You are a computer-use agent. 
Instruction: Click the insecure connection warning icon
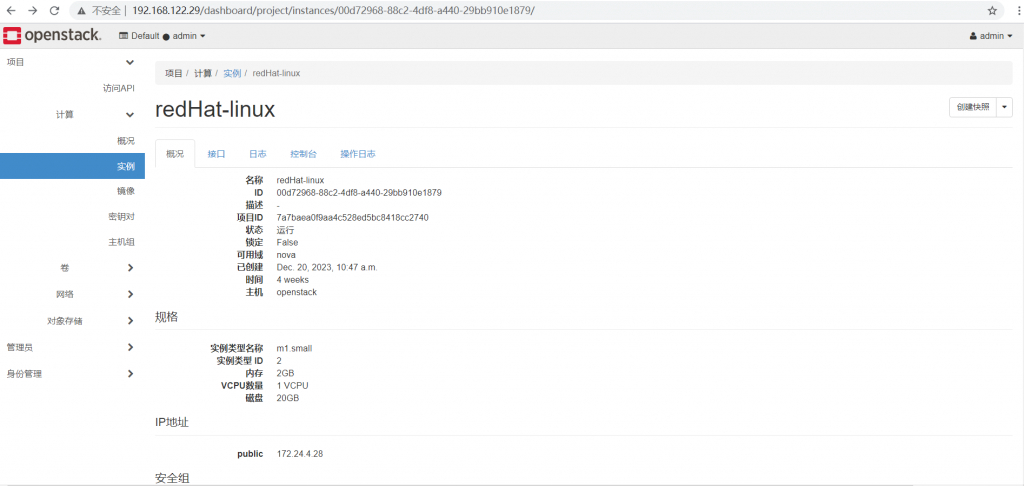[x=81, y=10]
